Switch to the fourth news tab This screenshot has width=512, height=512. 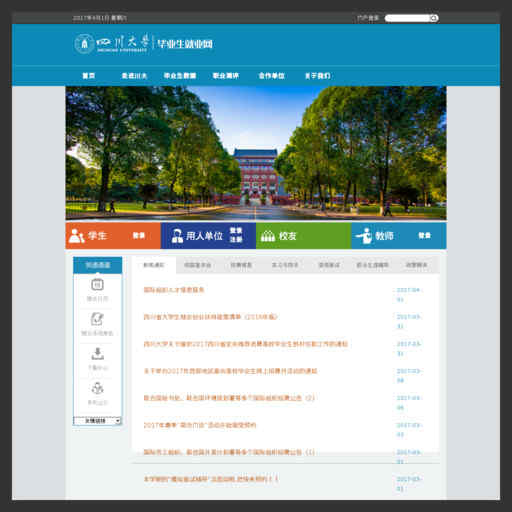[285, 265]
